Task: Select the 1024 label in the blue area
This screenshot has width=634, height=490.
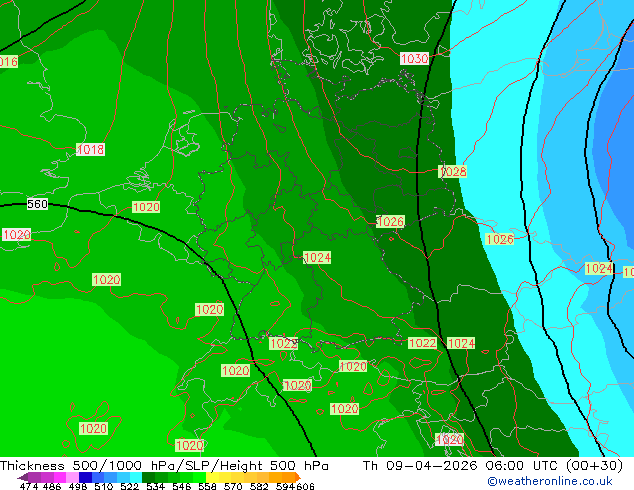Action: tap(598, 268)
